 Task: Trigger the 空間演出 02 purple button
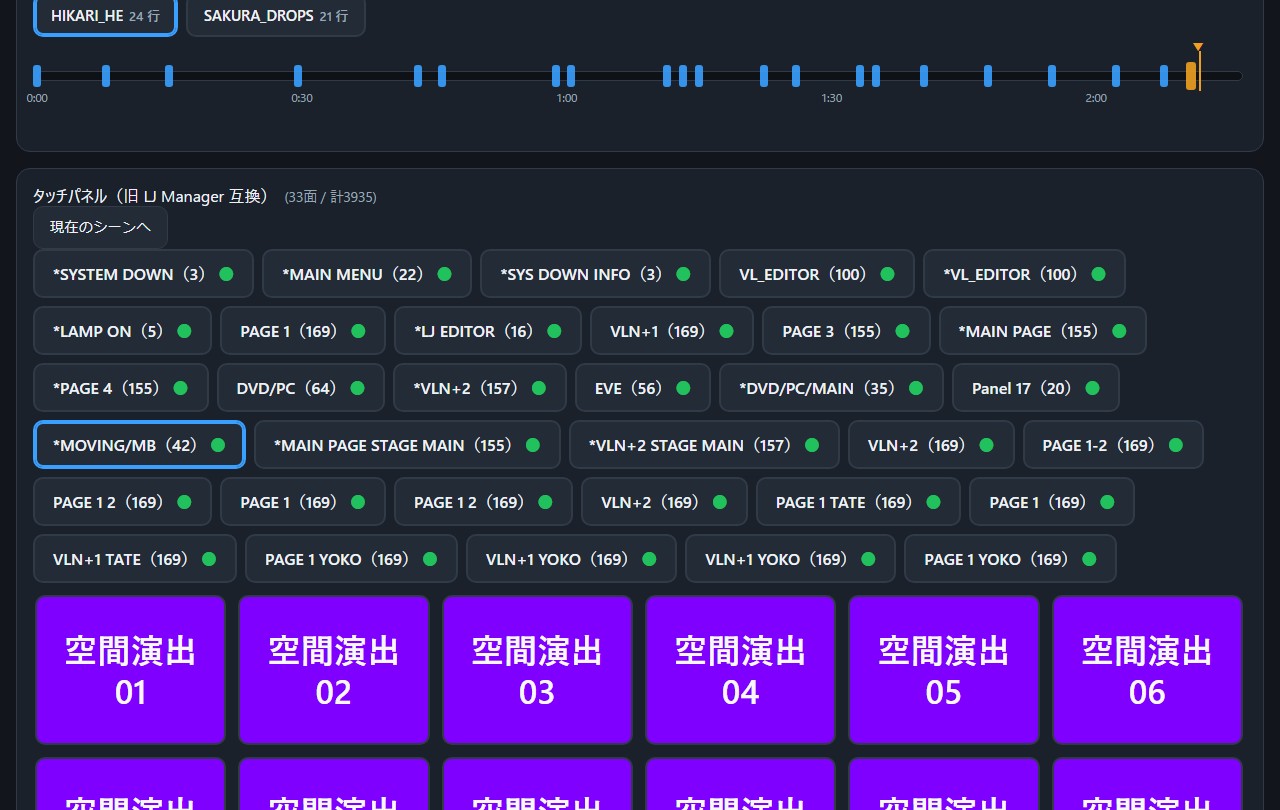[334, 670]
